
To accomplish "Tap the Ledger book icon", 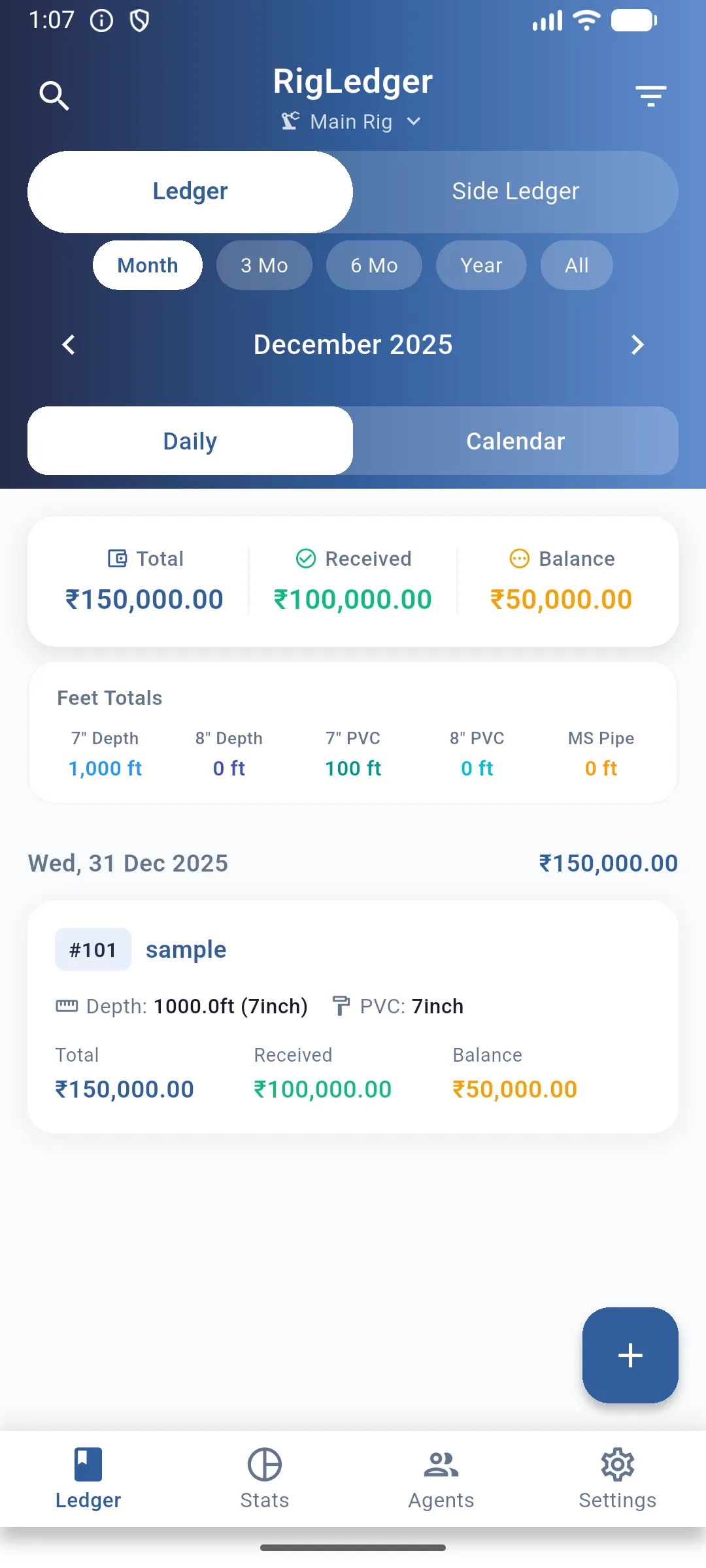I will coord(88,1464).
